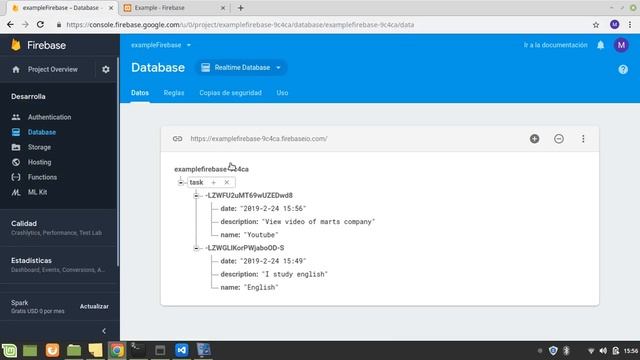Collapse the sidebar with chevron arrow
Image resolution: width=640 pixels, height=360 pixels.
coord(104,331)
